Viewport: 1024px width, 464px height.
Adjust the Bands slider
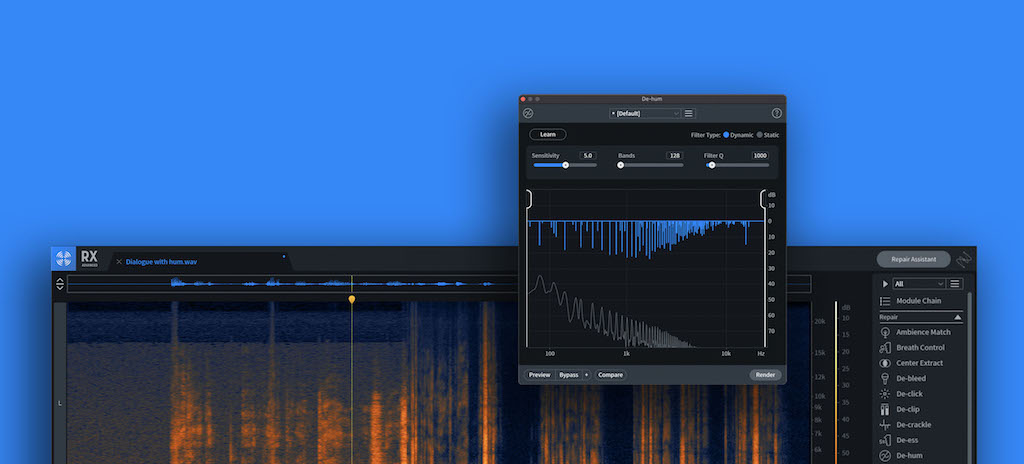650,165
